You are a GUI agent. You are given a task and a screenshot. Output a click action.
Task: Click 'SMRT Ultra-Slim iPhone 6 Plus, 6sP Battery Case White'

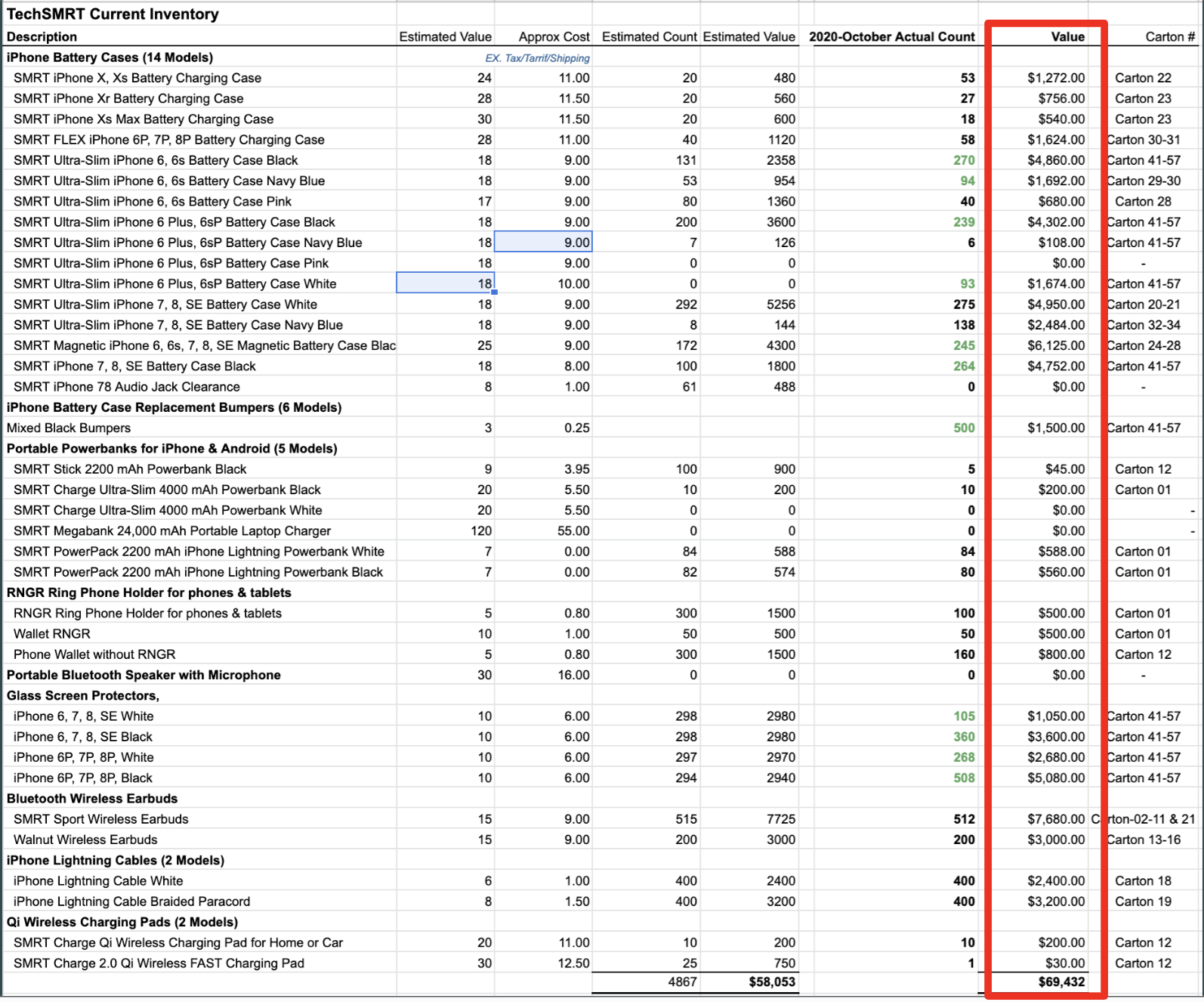pos(174,284)
